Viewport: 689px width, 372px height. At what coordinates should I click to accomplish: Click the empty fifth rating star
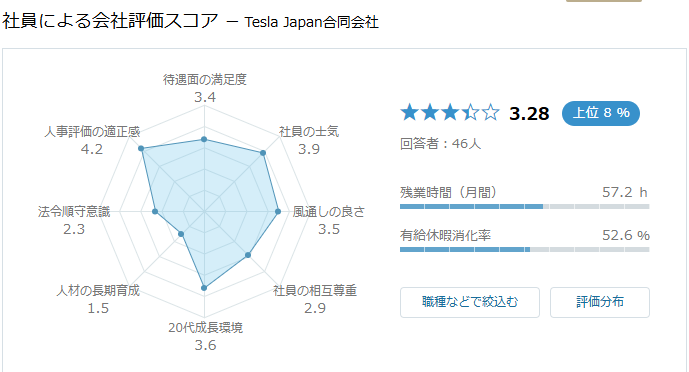click(490, 112)
